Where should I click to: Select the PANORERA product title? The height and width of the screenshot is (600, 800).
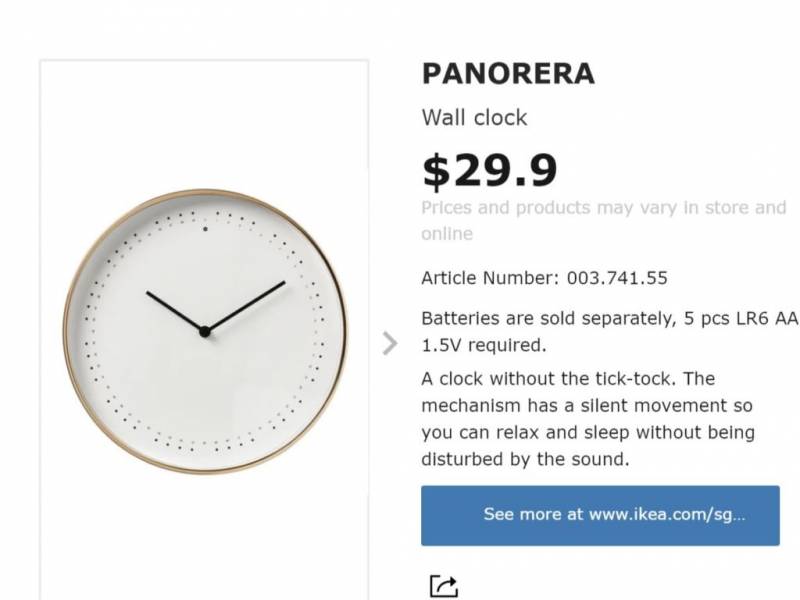(x=508, y=74)
